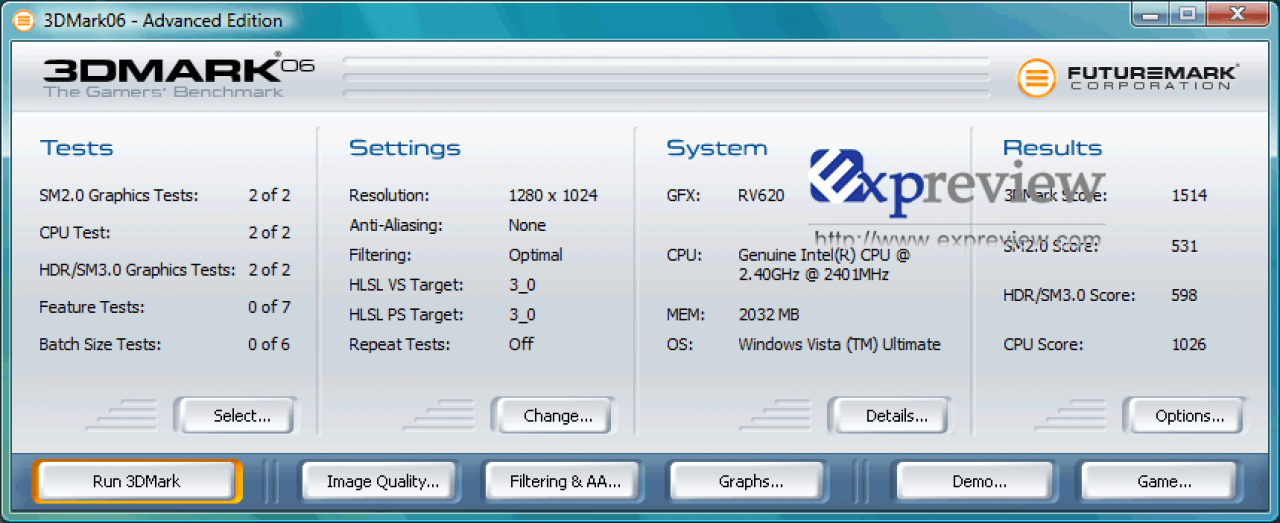Viewport: 1280px width, 523px height.
Task: Click the 3DMark06 logo banner
Action: [178, 77]
